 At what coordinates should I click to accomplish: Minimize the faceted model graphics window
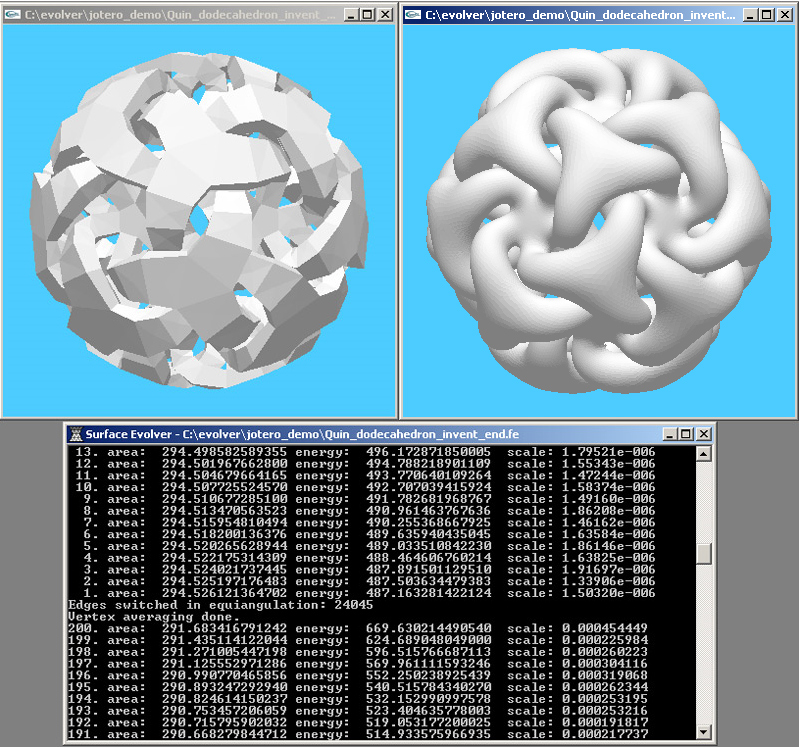(x=349, y=15)
